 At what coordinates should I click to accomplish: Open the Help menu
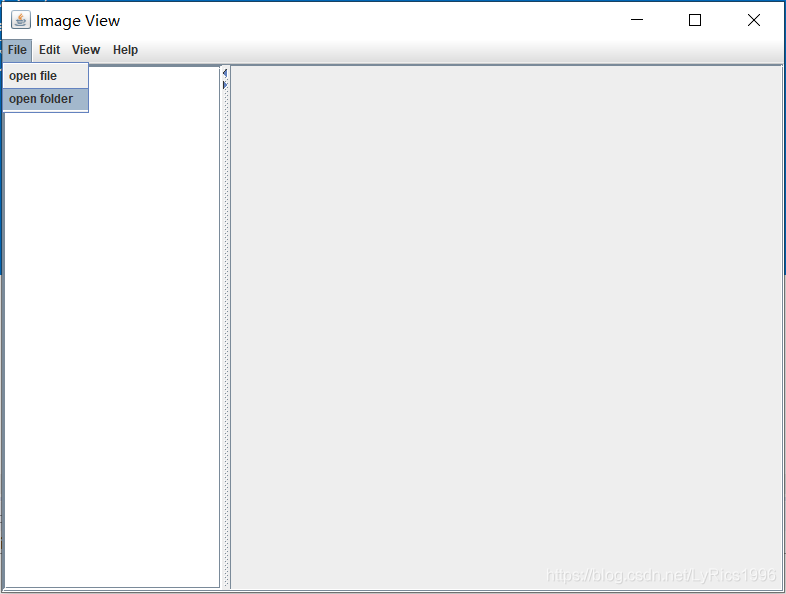(x=125, y=50)
